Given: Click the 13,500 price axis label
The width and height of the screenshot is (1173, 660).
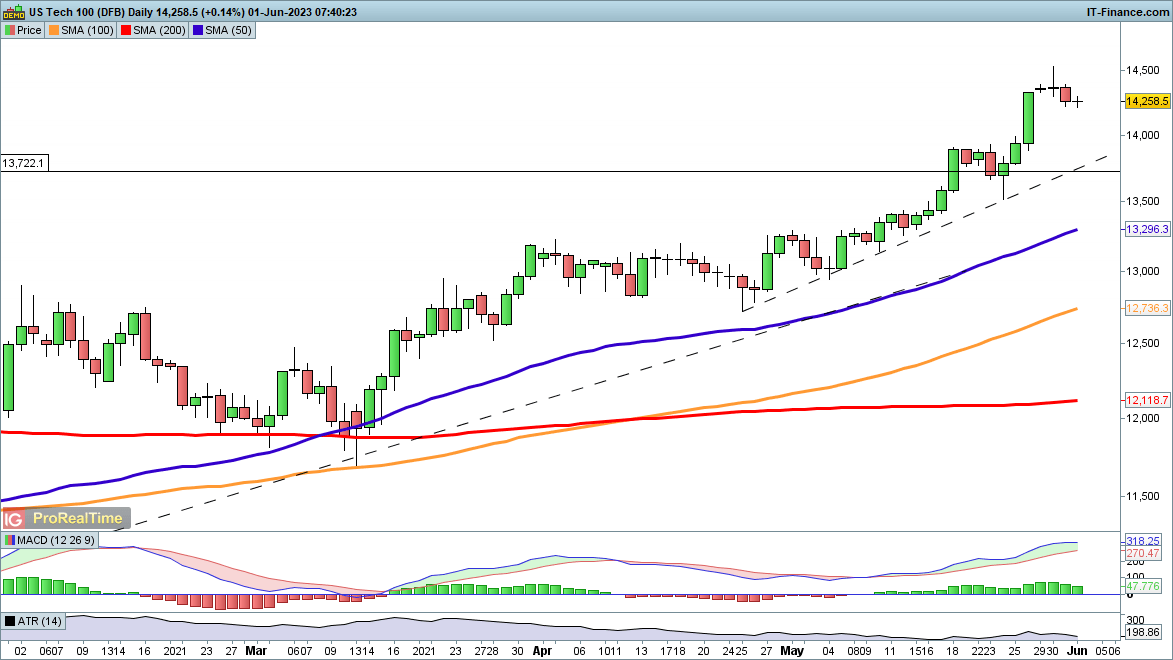Looking at the screenshot, I should 1142,201.
